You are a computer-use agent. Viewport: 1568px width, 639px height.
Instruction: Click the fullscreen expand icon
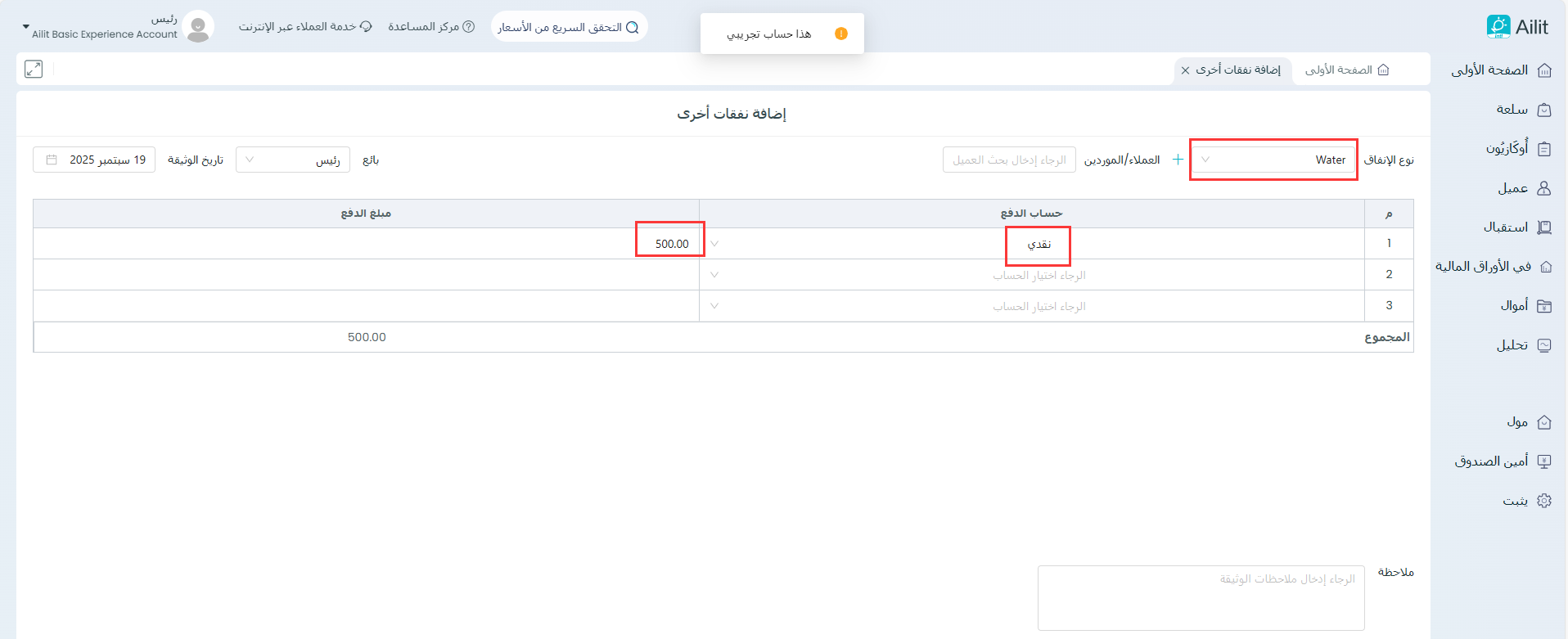point(34,70)
